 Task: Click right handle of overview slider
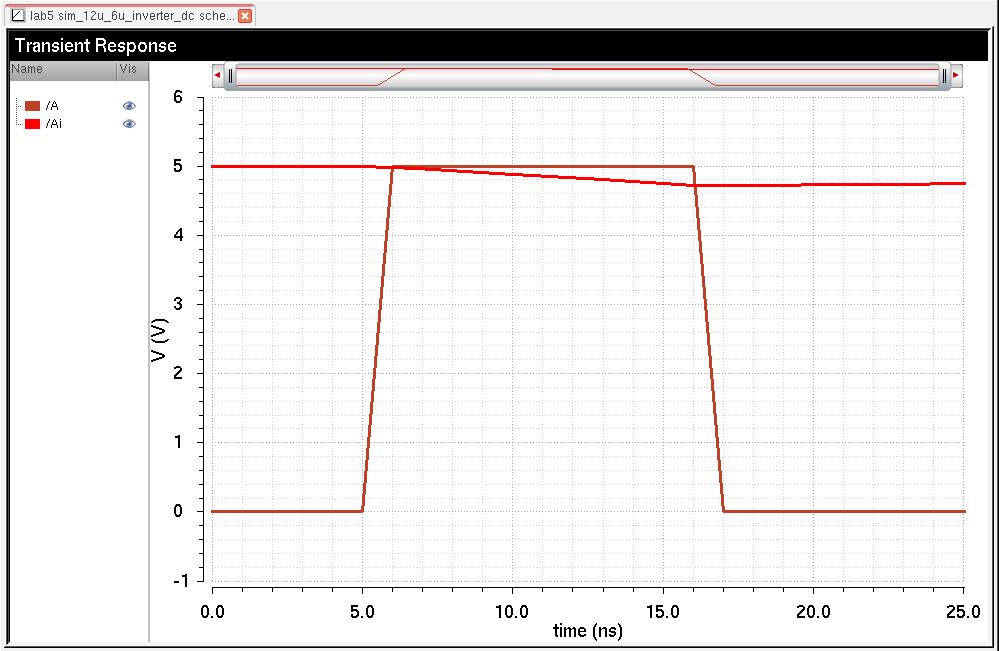coord(945,76)
